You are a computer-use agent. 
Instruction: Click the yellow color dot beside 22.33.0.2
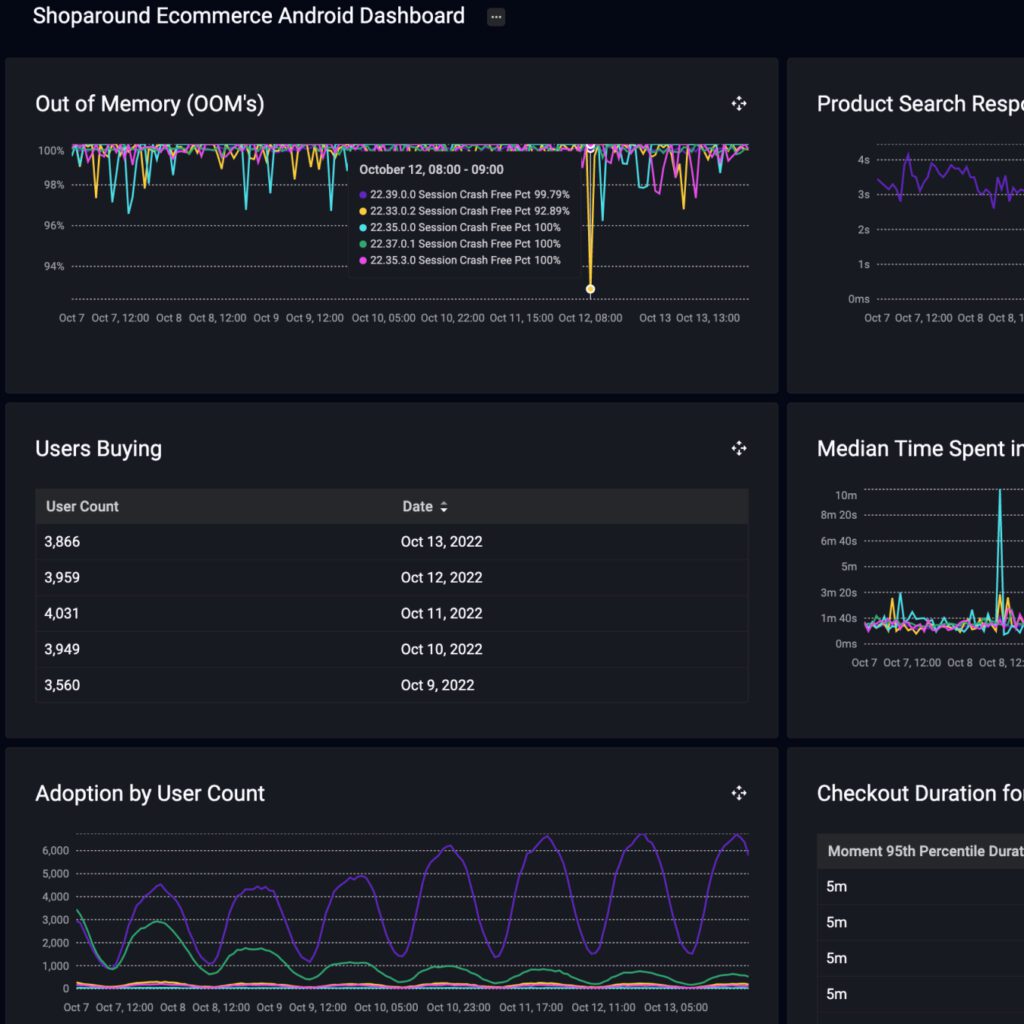[x=361, y=211]
